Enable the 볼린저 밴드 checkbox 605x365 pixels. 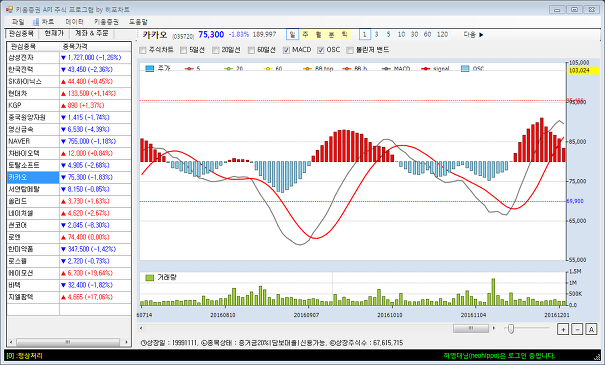point(350,50)
